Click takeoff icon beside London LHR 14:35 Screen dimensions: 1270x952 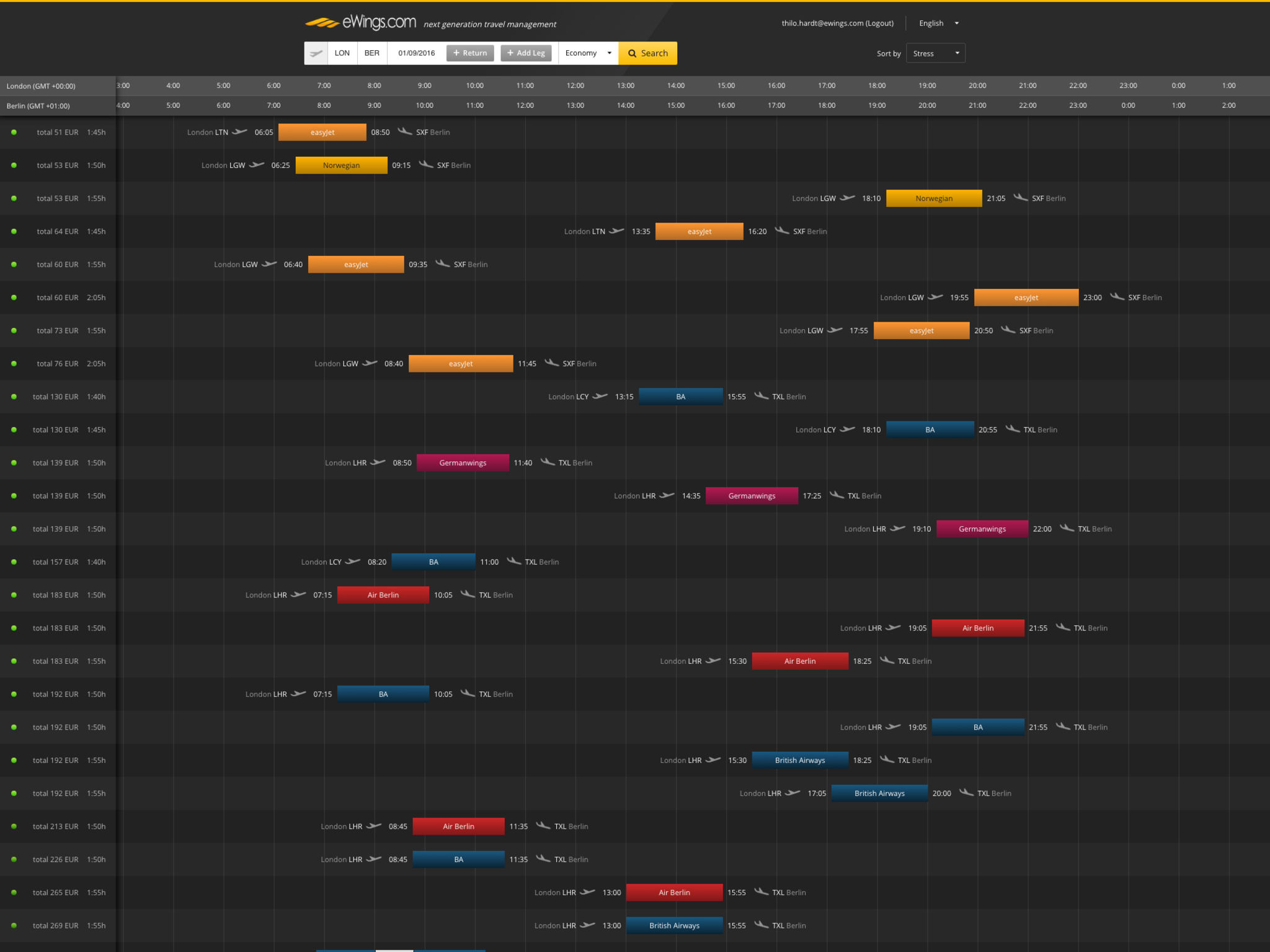(x=667, y=495)
